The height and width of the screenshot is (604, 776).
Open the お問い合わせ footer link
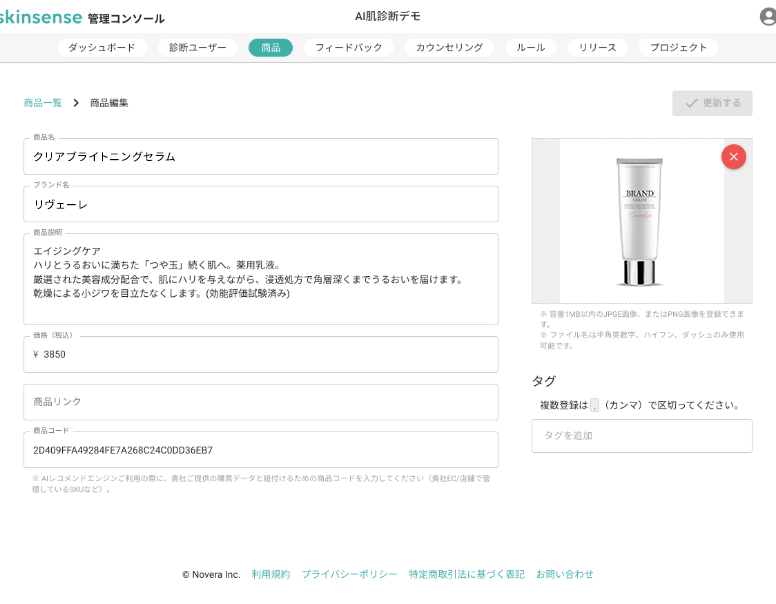(x=565, y=574)
